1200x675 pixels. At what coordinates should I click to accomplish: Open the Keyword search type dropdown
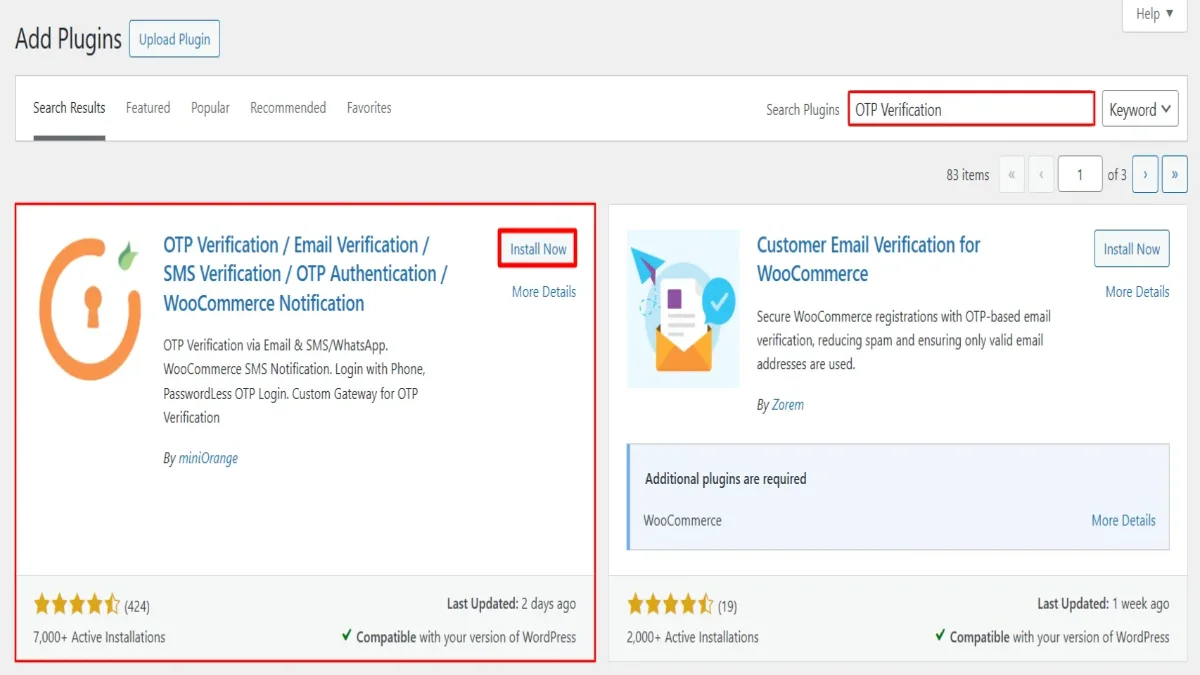point(1140,110)
